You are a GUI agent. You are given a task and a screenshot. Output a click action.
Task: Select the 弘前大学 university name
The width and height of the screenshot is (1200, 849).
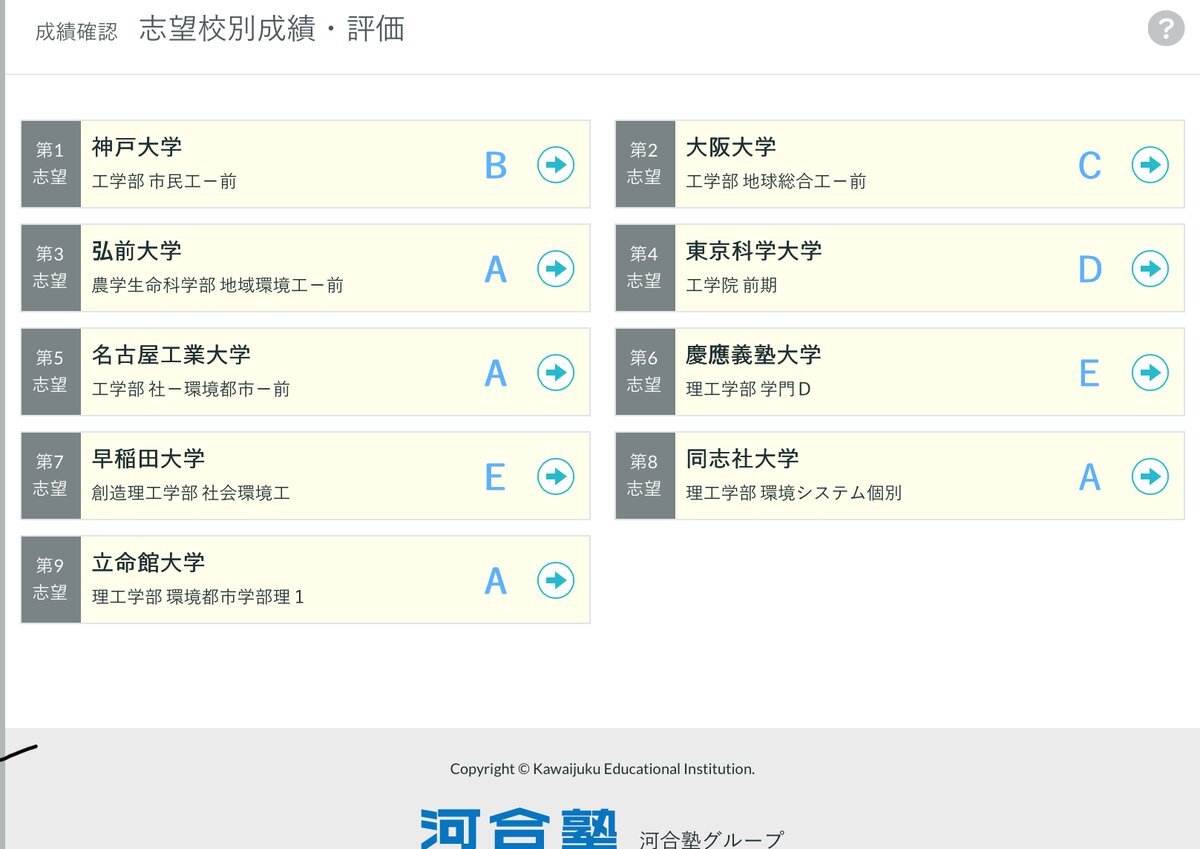point(137,252)
